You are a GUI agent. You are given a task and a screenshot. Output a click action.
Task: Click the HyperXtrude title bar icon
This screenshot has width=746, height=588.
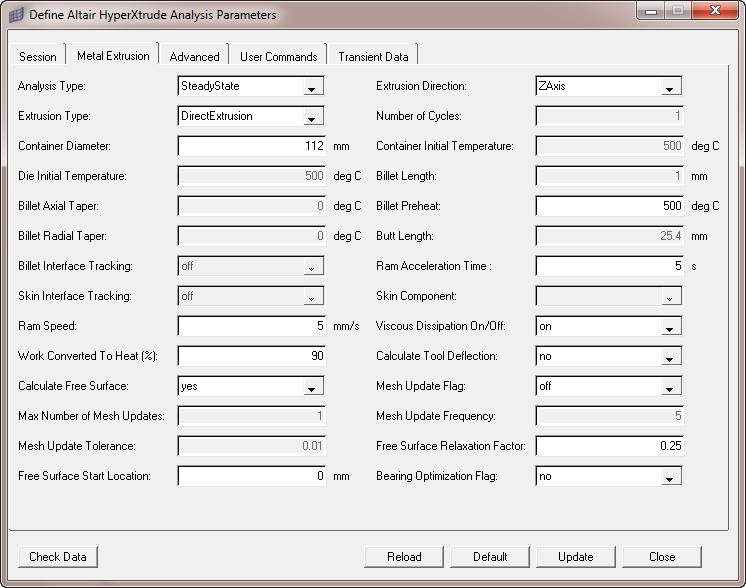[16, 15]
